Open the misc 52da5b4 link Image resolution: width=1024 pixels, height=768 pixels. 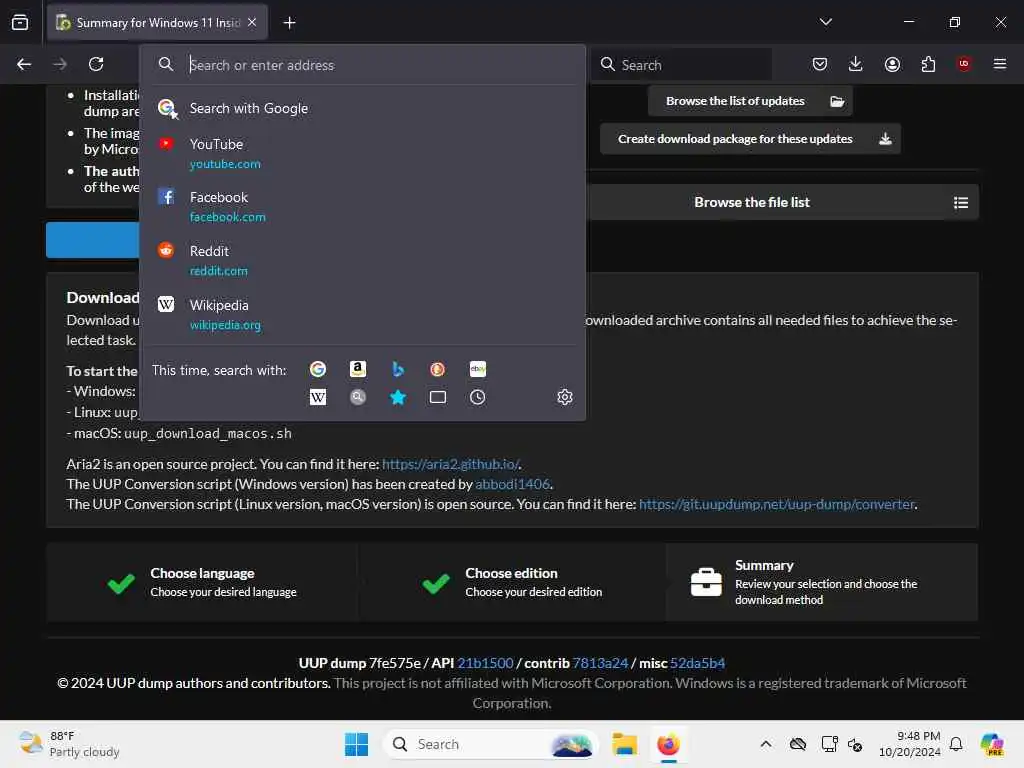[x=697, y=663]
